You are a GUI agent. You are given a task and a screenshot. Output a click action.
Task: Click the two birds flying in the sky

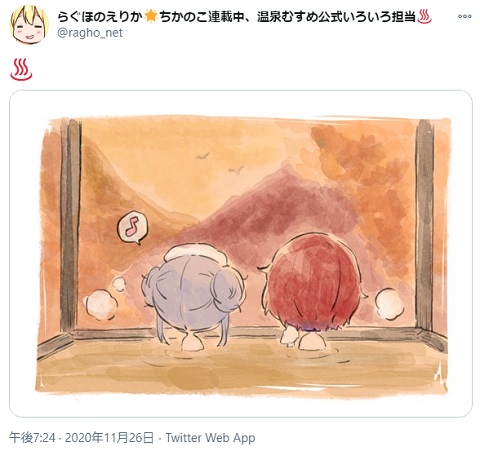point(219,163)
